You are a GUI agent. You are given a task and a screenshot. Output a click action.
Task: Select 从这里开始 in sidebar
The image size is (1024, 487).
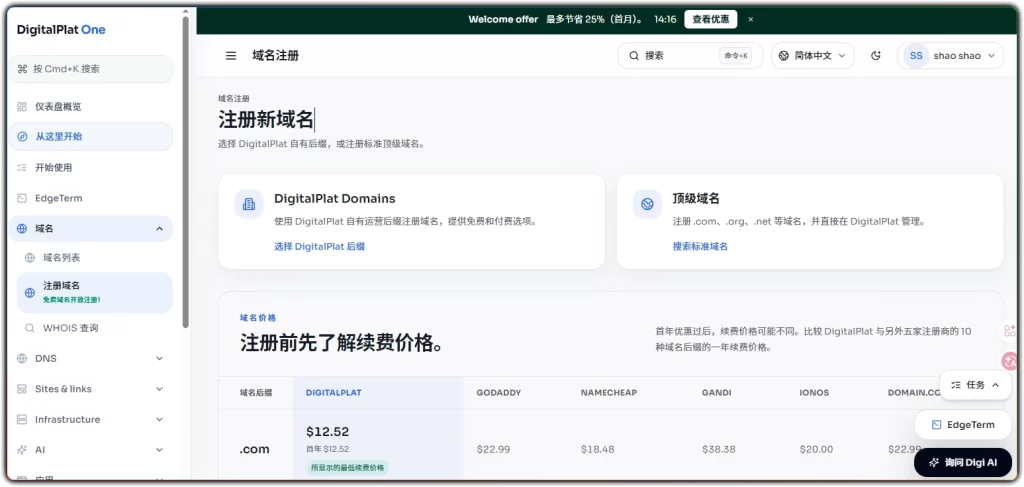[x=91, y=136]
